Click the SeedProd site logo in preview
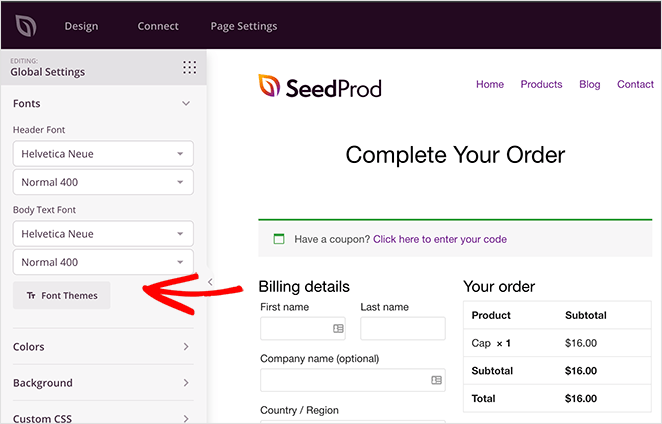 (x=320, y=87)
